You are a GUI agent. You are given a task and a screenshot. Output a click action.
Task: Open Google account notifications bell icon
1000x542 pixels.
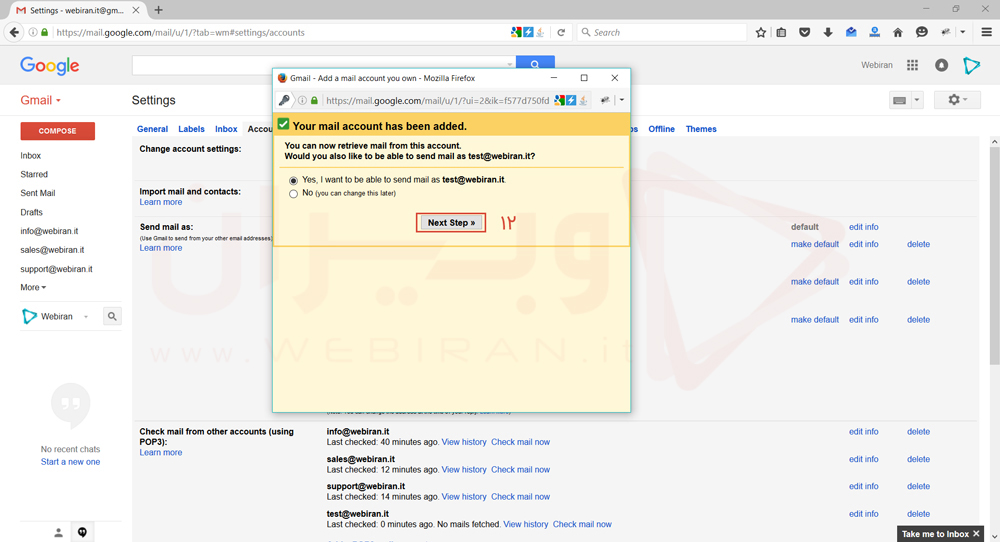click(941, 65)
